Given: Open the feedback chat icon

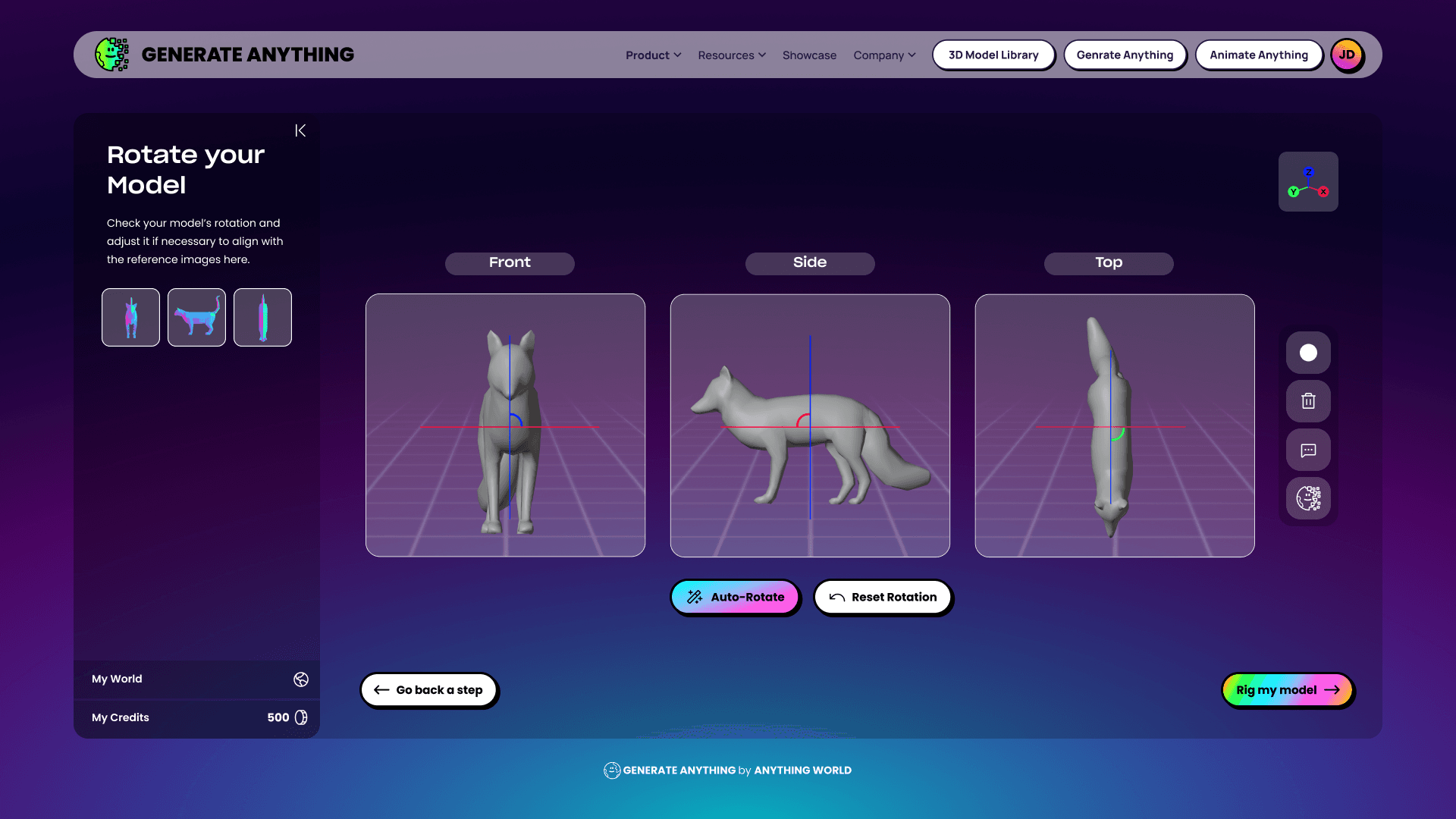Looking at the screenshot, I should point(1308,450).
